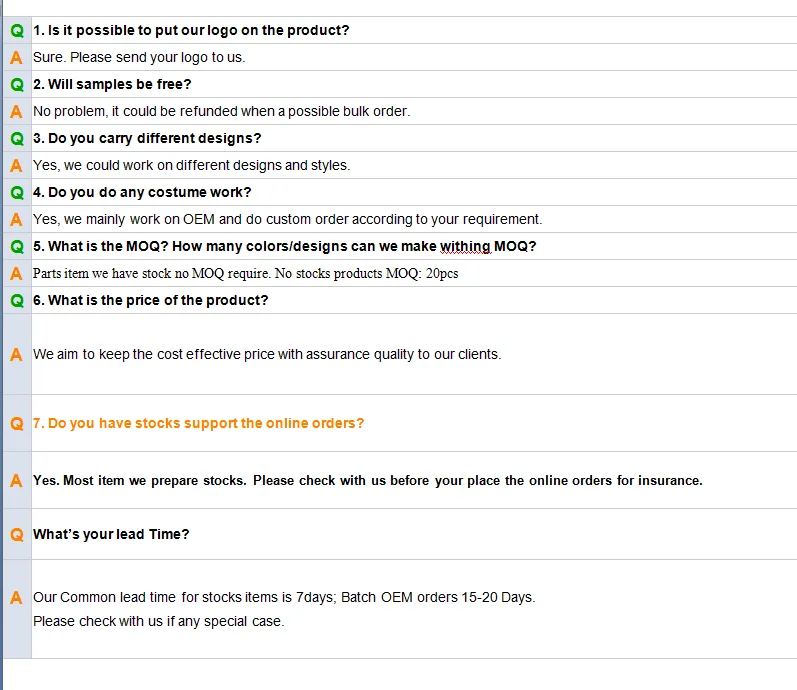Screen dimensions: 797x690
Task: Click the misspelled word 'withing' in question 5
Action: point(465,246)
